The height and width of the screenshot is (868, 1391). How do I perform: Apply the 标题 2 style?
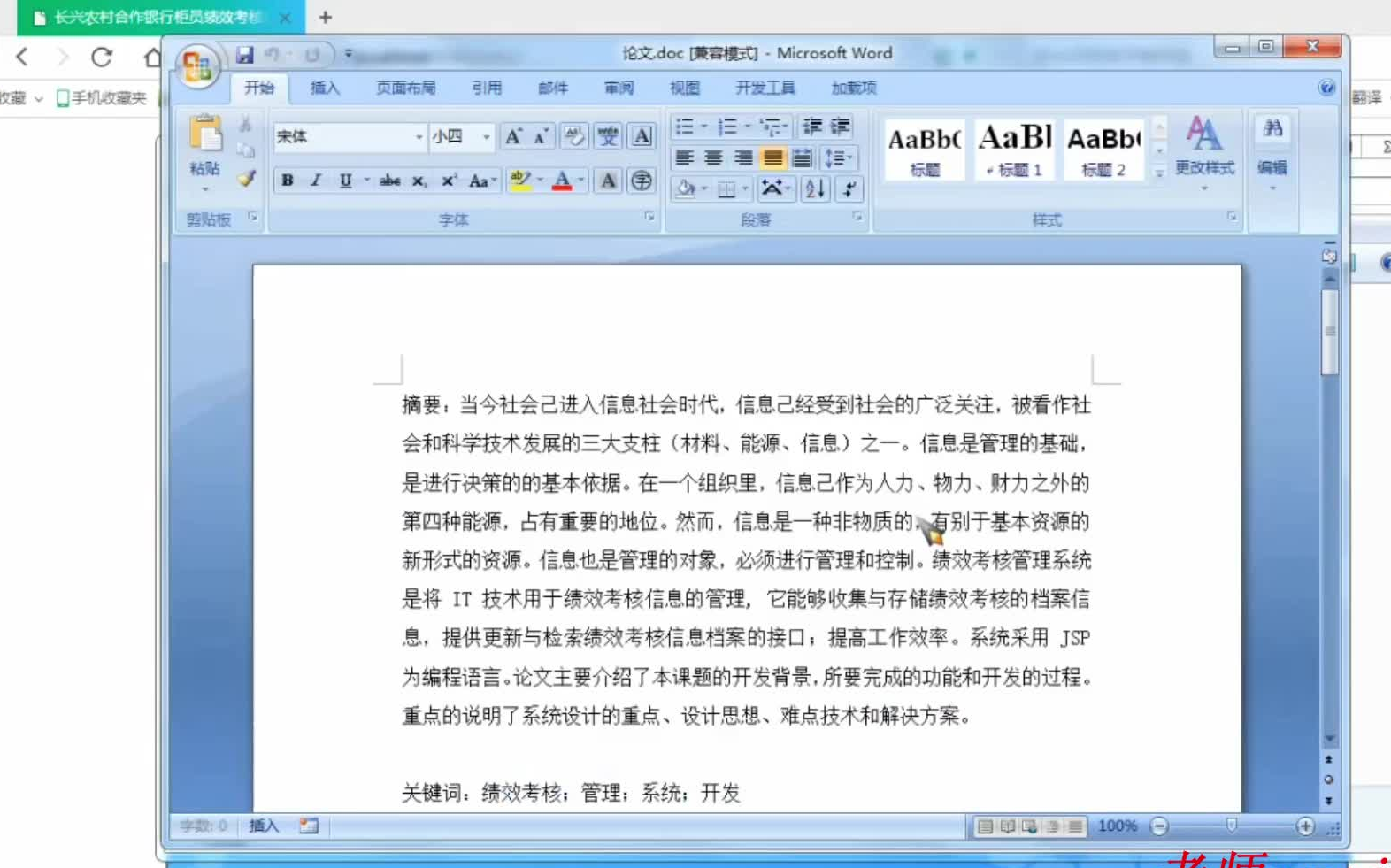[1103, 150]
